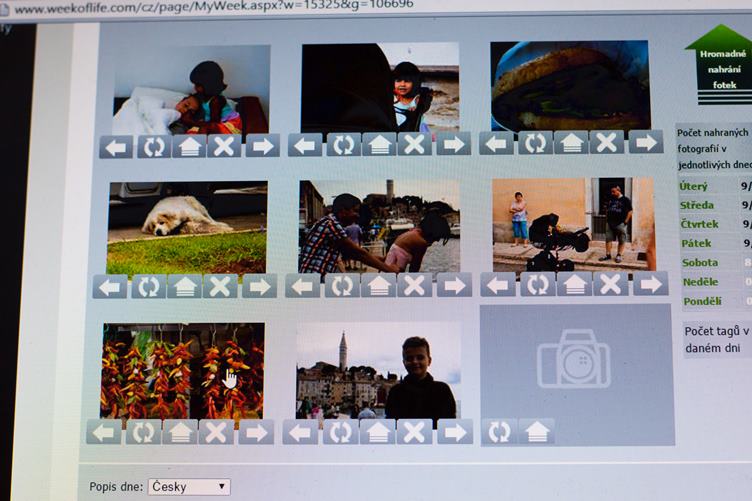
Task: Click the browser address bar URL
Action: tap(213, 7)
